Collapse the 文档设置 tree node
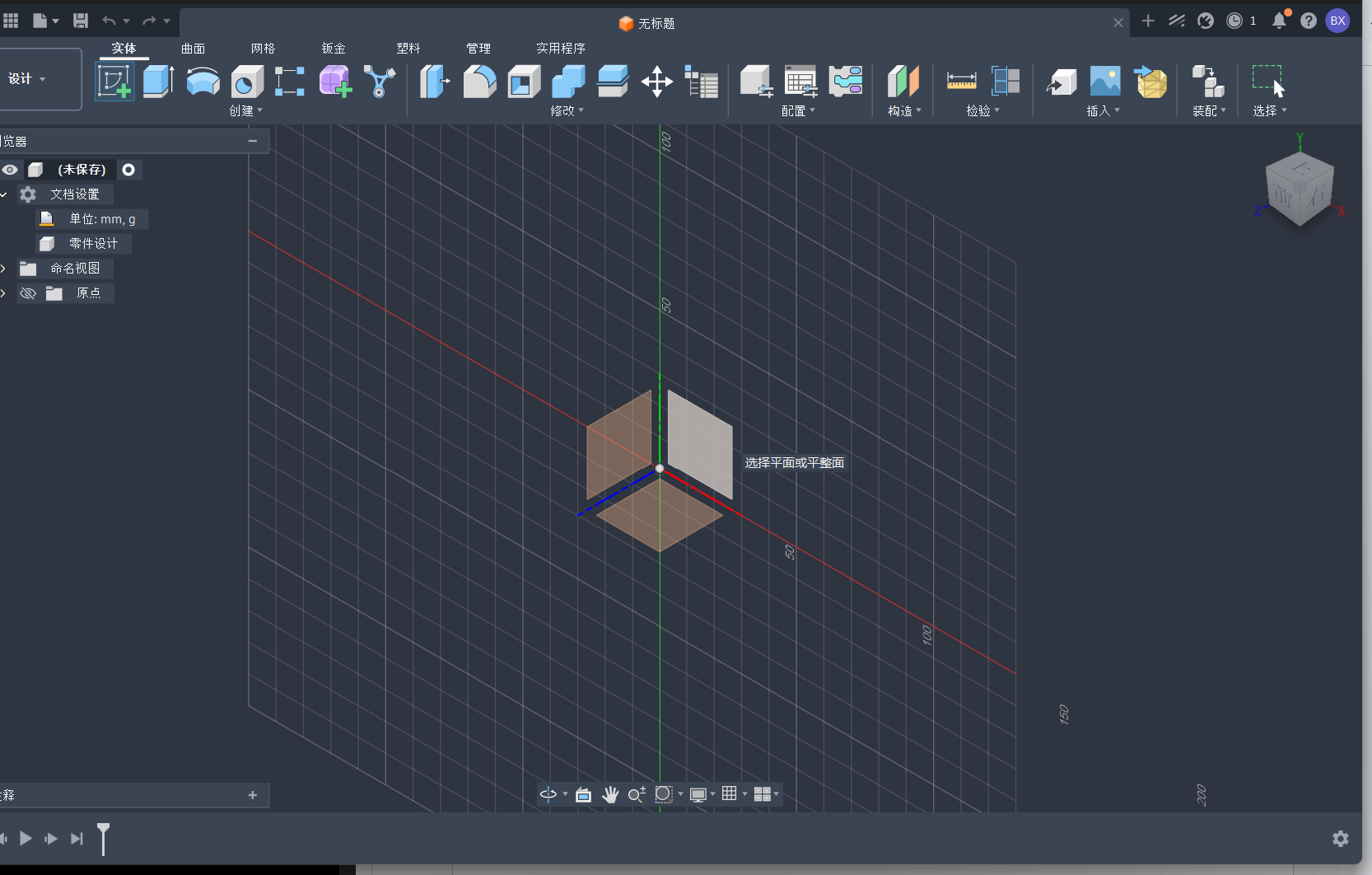 point(3,194)
